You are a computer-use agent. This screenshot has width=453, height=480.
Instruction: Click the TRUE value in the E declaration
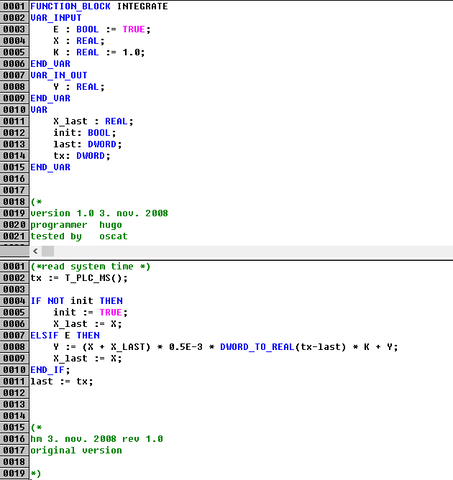click(x=134, y=29)
